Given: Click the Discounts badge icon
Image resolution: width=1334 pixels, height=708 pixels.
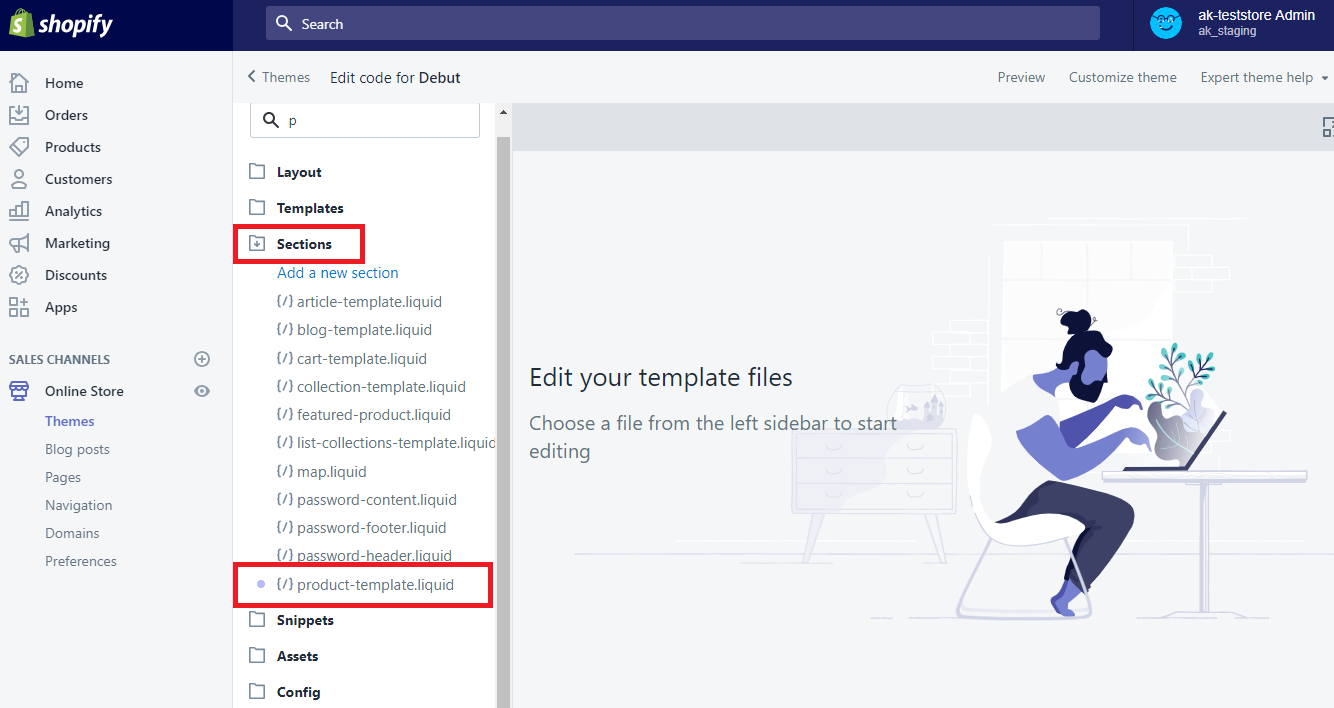Looking at the screenshot, I should tap(19, 275).
